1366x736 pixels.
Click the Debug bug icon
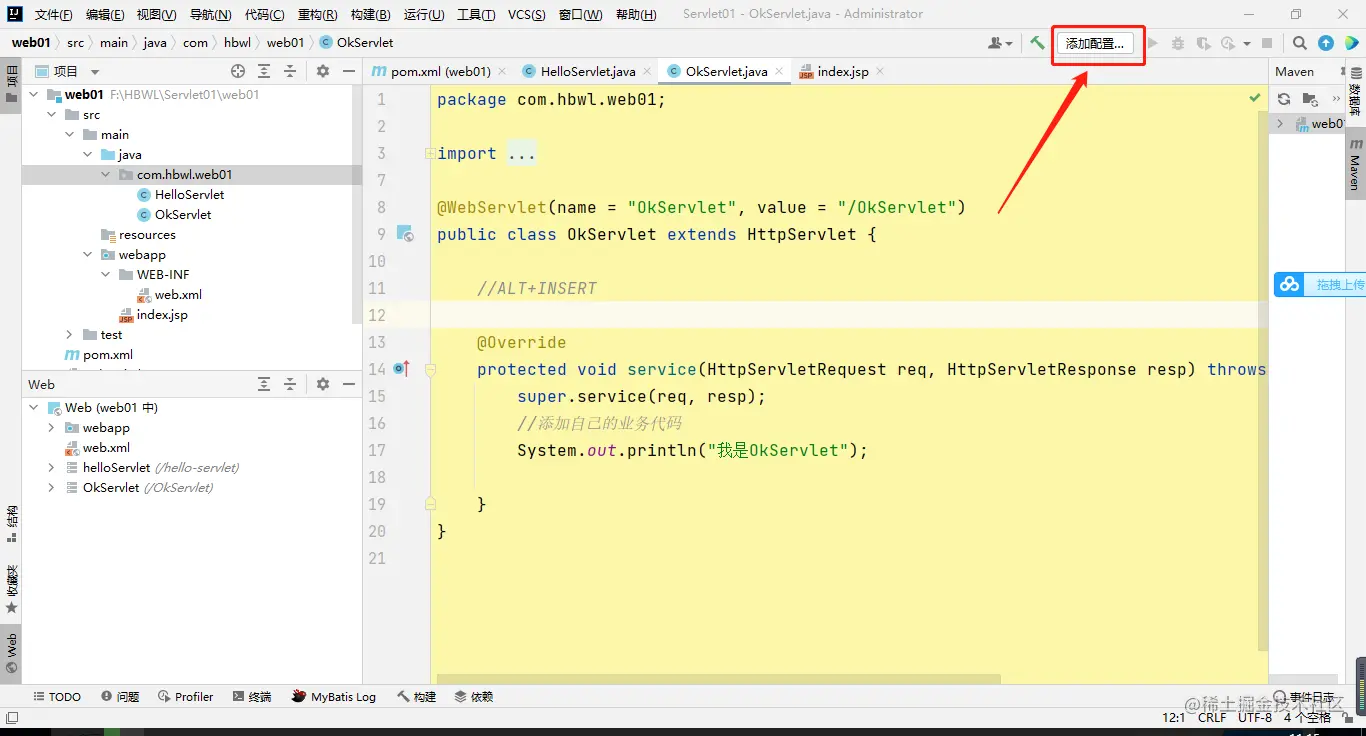pyautogui.click(x=1178, y=43)
